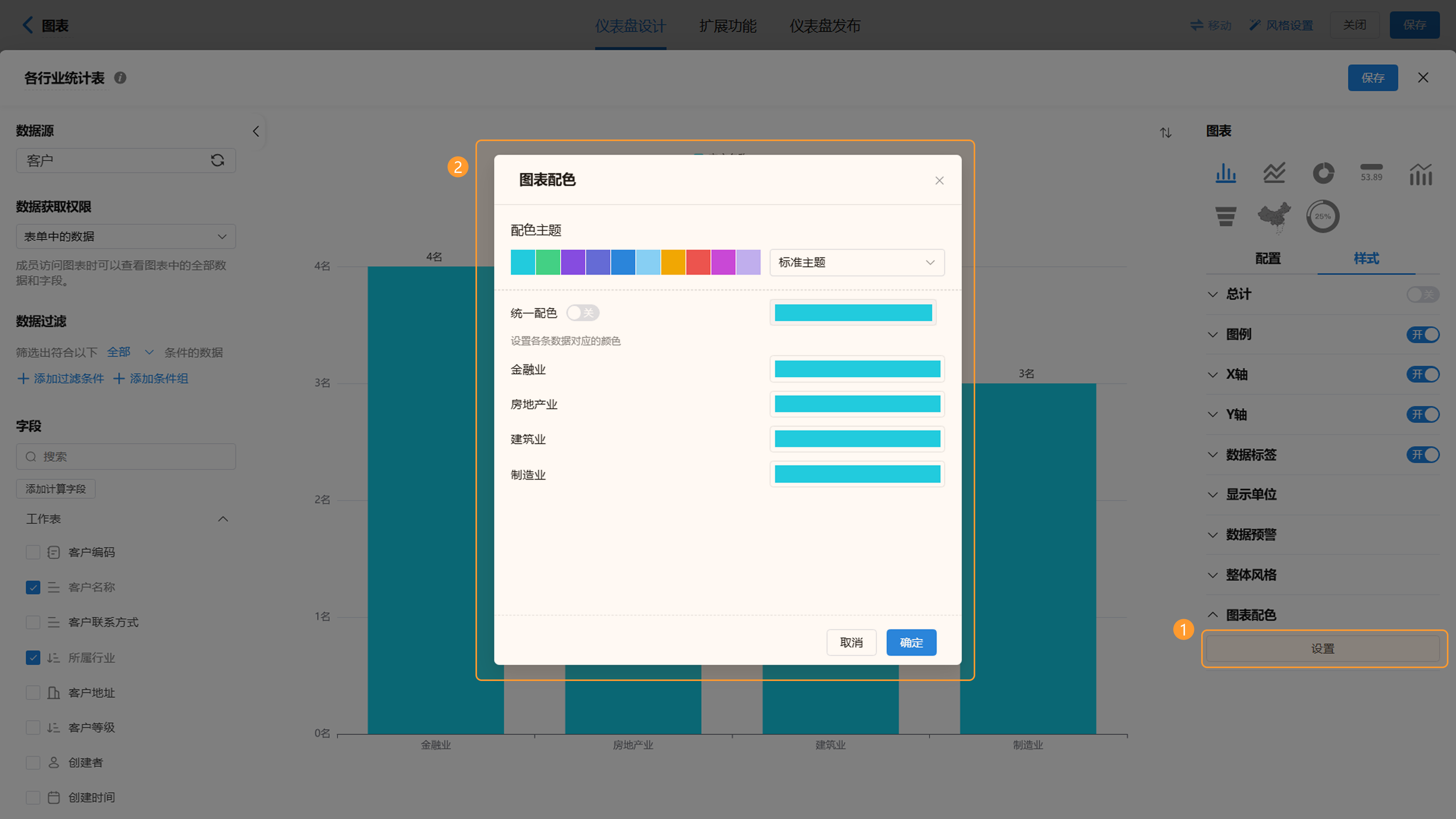Click the sort arrows icon above chart
1456x819 pixels.
(1166, 133)
